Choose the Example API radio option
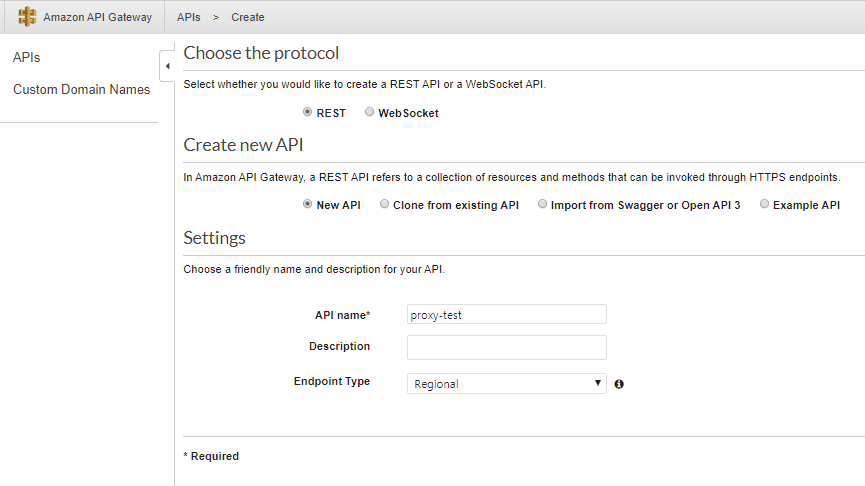865x486 pixels. click(x=764, y=204)
